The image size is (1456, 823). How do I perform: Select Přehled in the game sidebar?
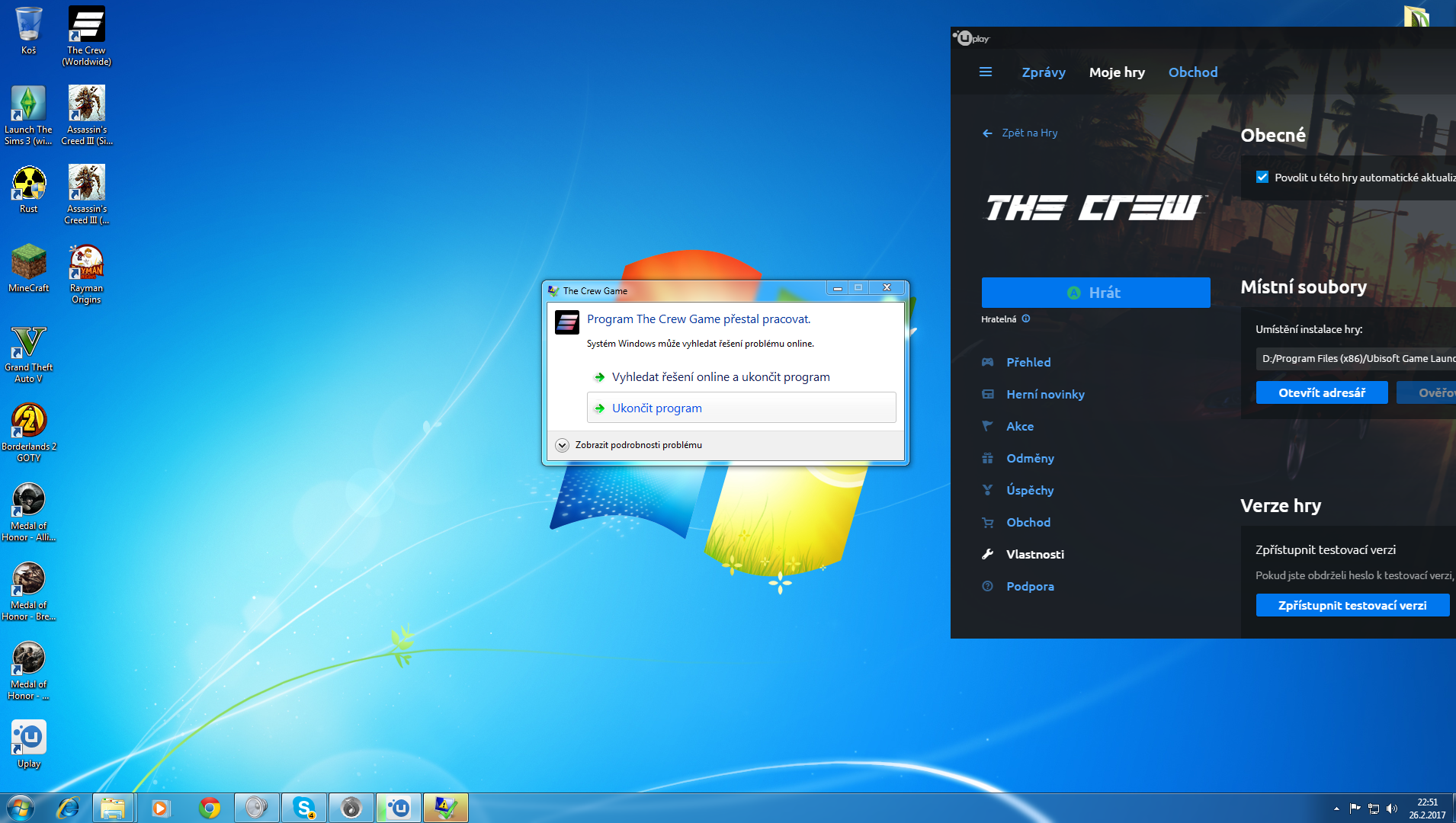pos(1028,363)
